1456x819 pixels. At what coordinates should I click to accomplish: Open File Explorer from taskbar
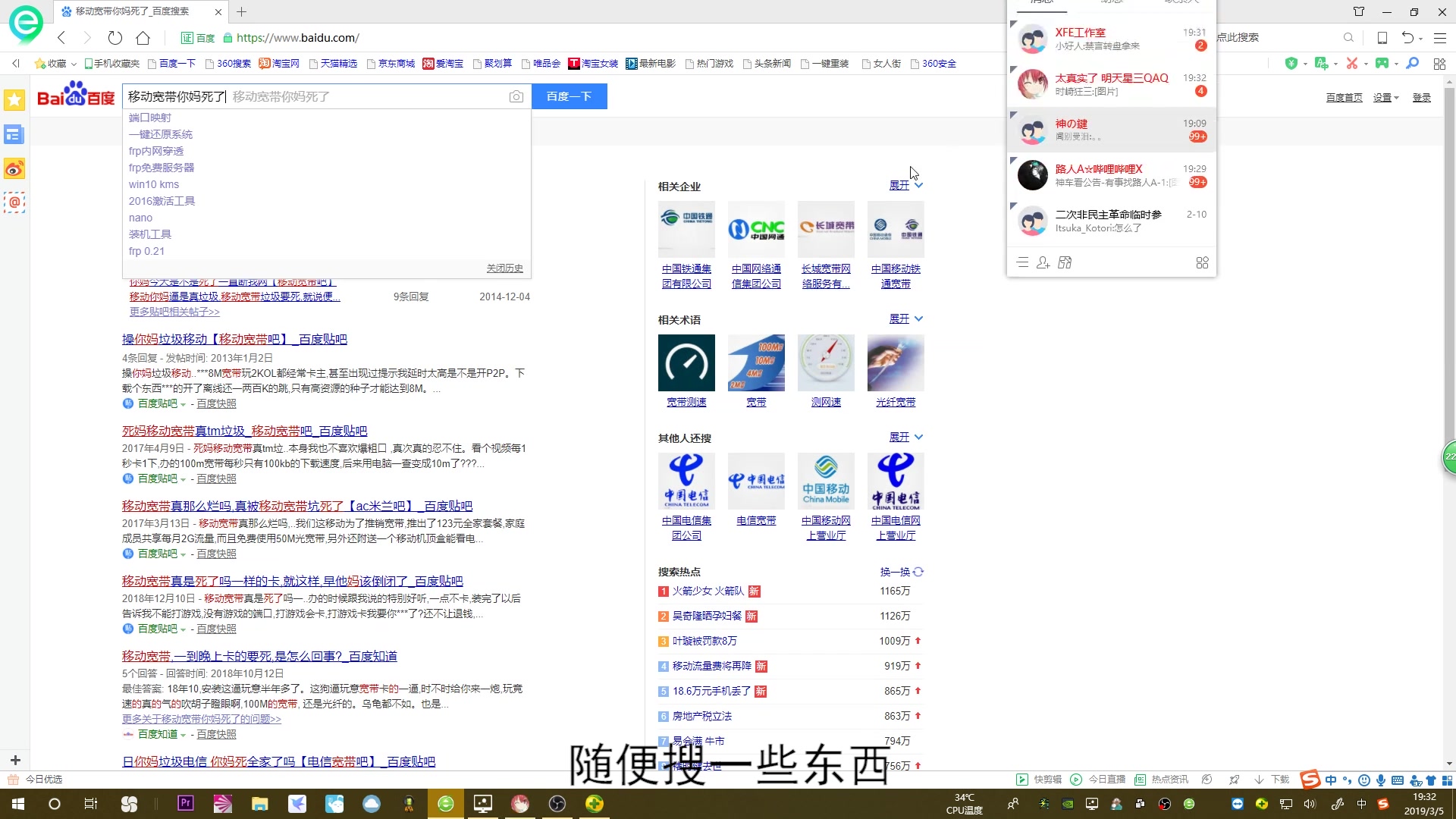point(260,804)
